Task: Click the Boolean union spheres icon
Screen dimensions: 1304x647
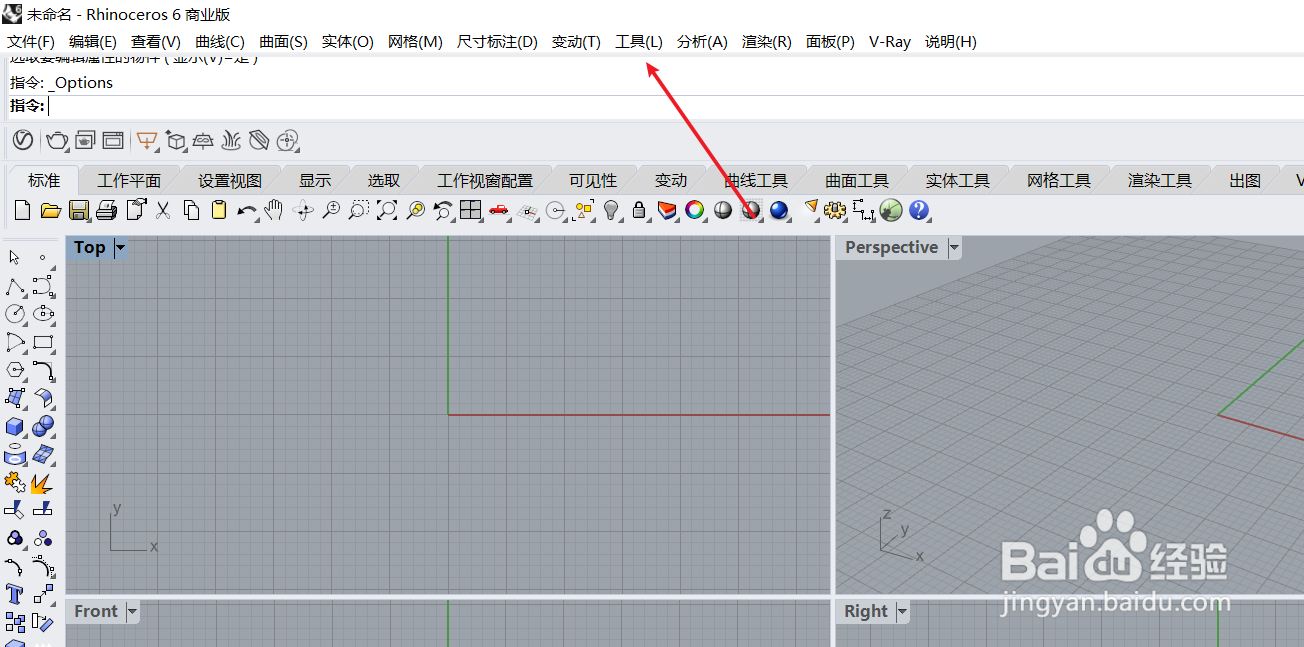Action: point(43,427)
